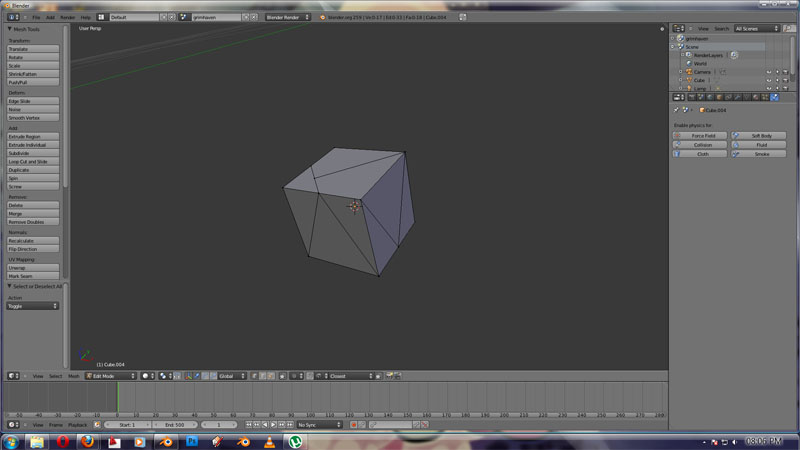Click the play animation button in timeline
This screenshot has height=450, width=800.
tap(273, 424)
